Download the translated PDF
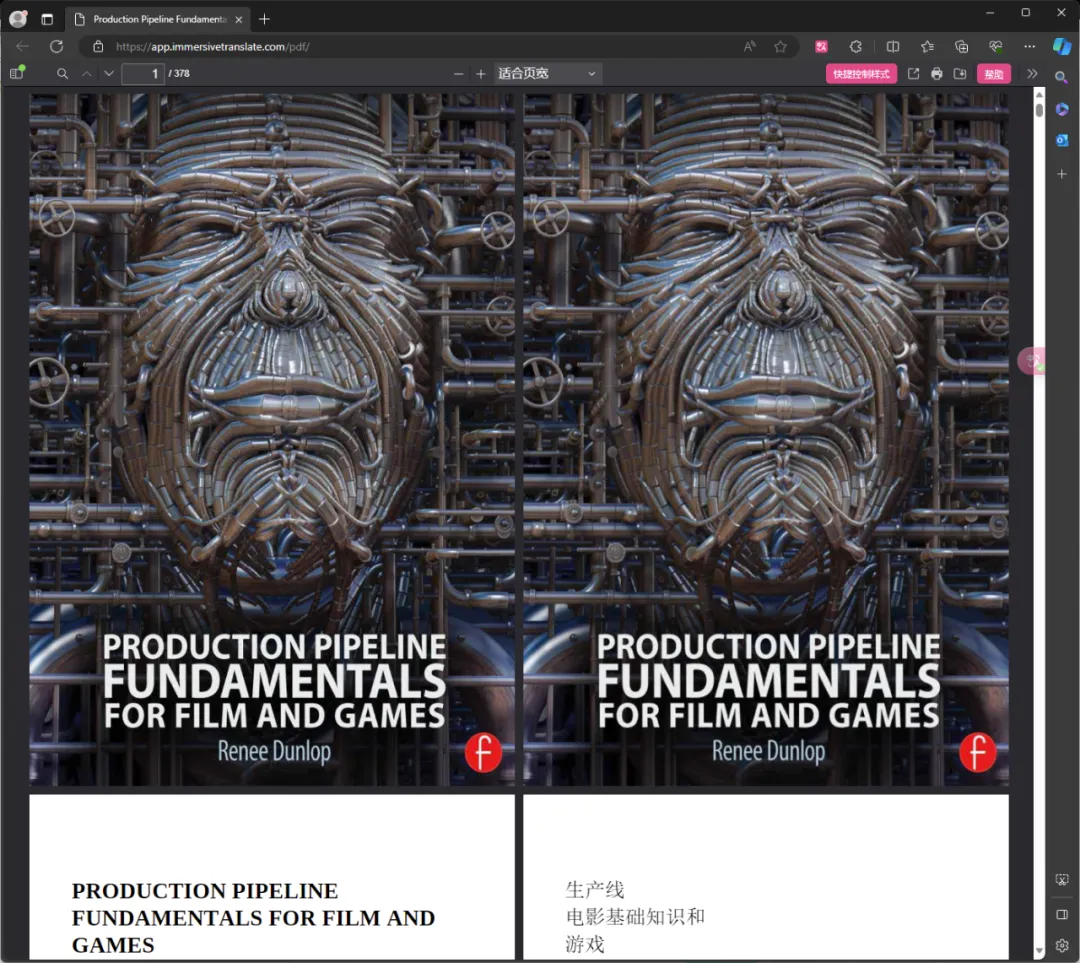The width and height of the screenshot is (1080, 963). (x=959, y=74)
